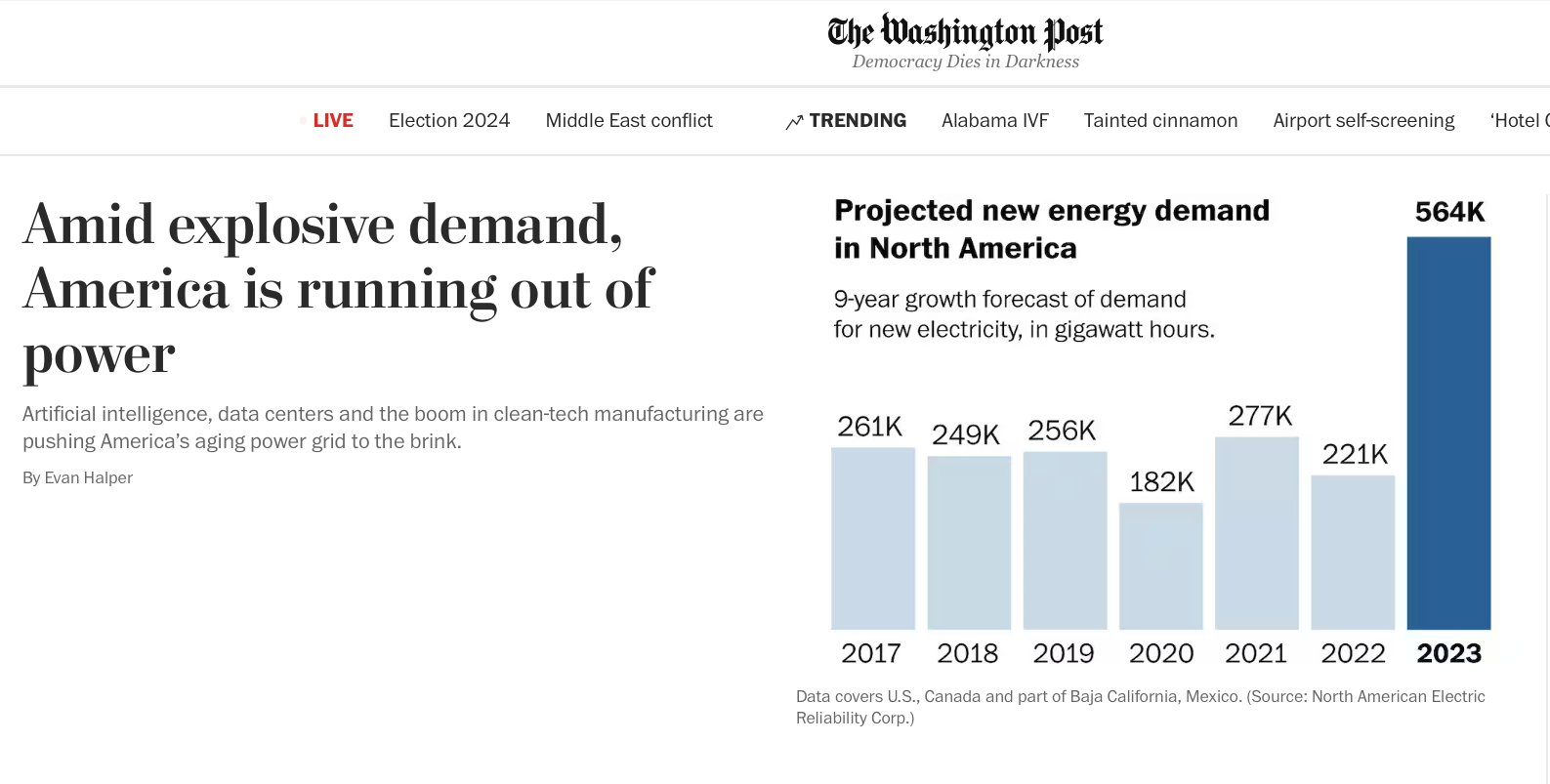This screenshot has width=1550, height=784.
Task: Click the red LIVE indicator dot
Action: [x=304, y=121]
